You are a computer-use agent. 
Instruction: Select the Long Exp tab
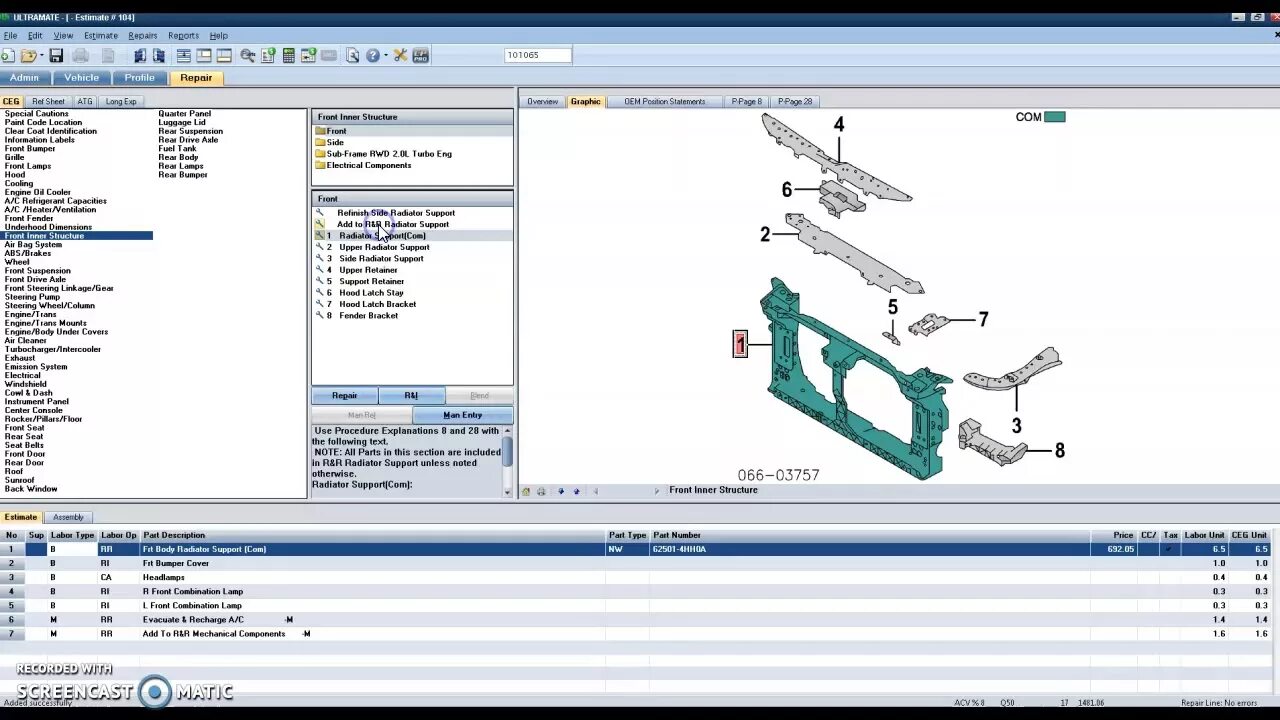pyautogui.click(x=121, y=101)
